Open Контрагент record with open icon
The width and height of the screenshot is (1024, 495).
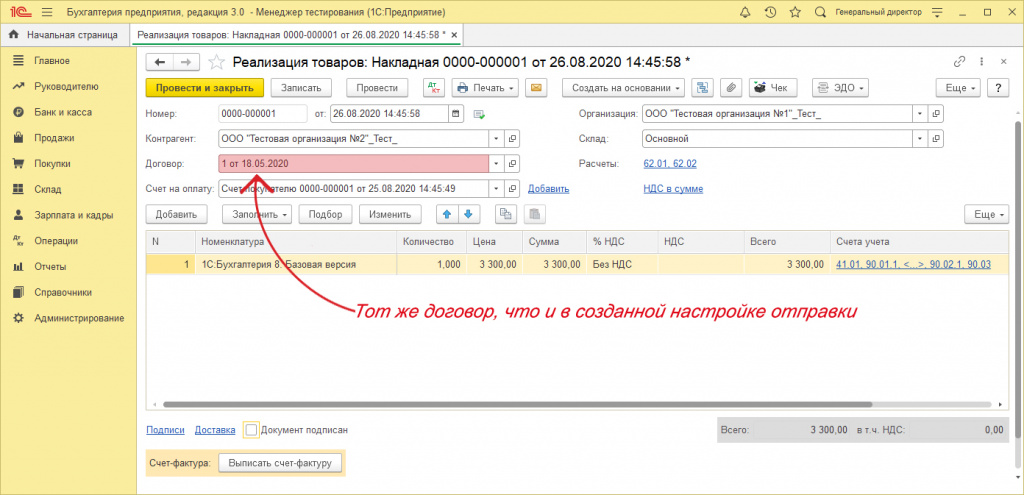click(513, 138)
